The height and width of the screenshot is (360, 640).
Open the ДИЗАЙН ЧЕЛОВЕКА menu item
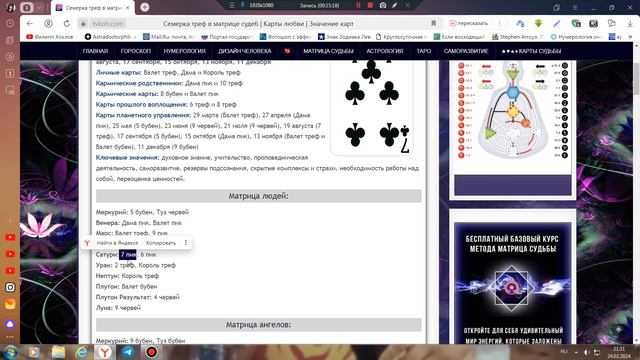244,51
